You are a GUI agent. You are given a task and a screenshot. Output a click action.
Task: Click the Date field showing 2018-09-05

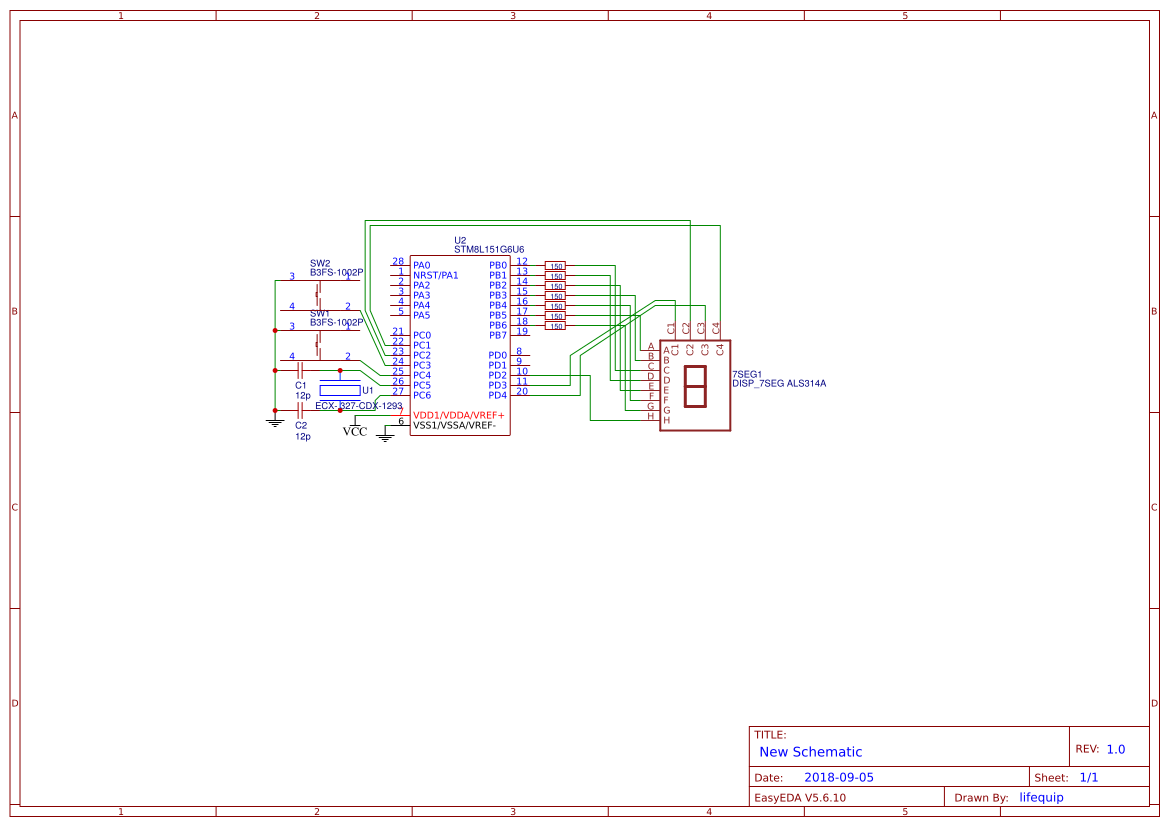coord(841,776)
